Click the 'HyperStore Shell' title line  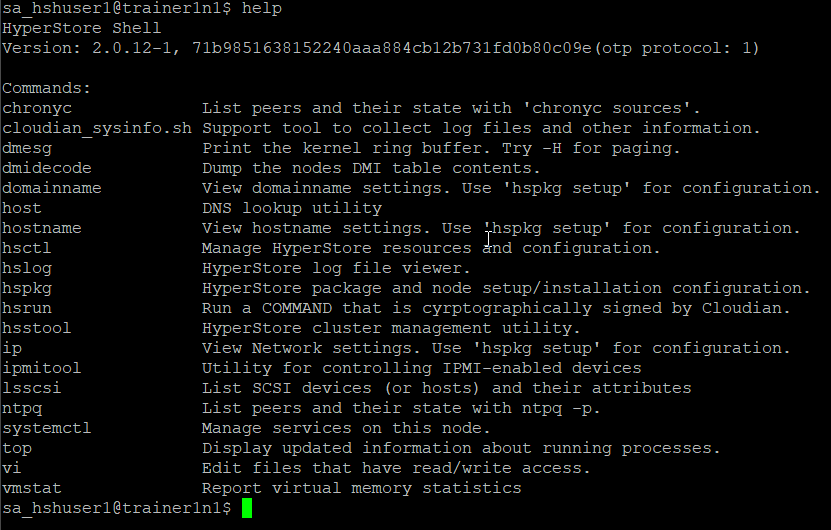(82, 28)
